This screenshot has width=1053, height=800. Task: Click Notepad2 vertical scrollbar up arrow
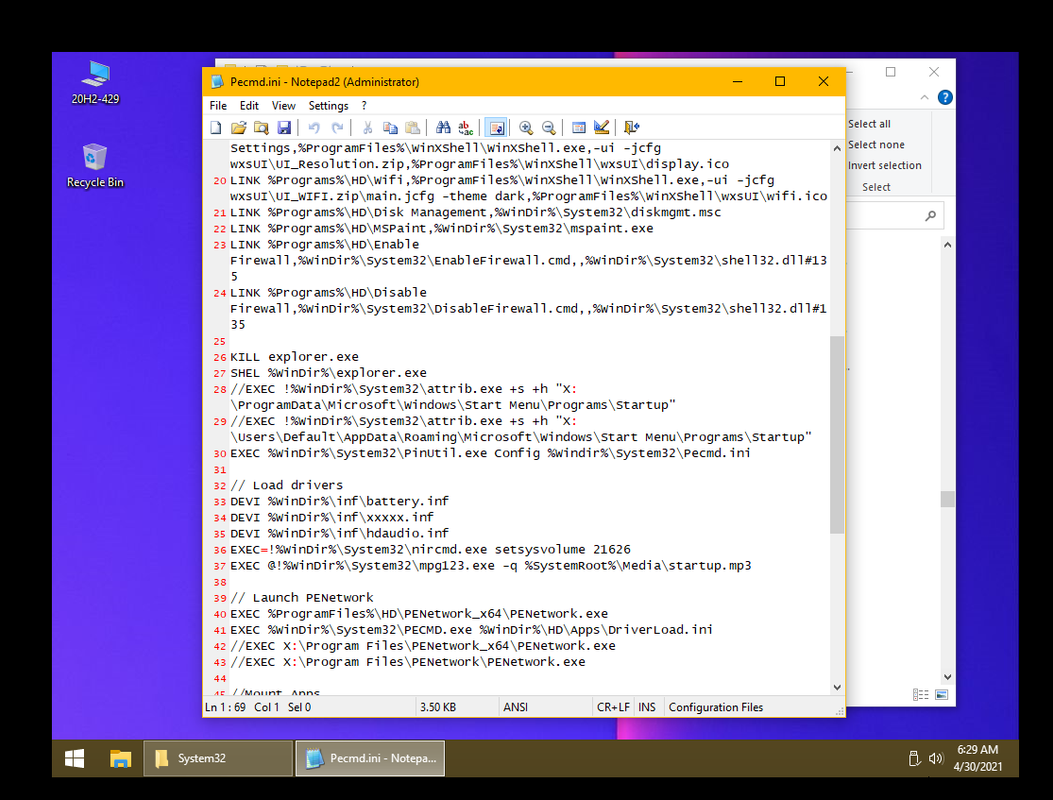[x=837, y=148]
